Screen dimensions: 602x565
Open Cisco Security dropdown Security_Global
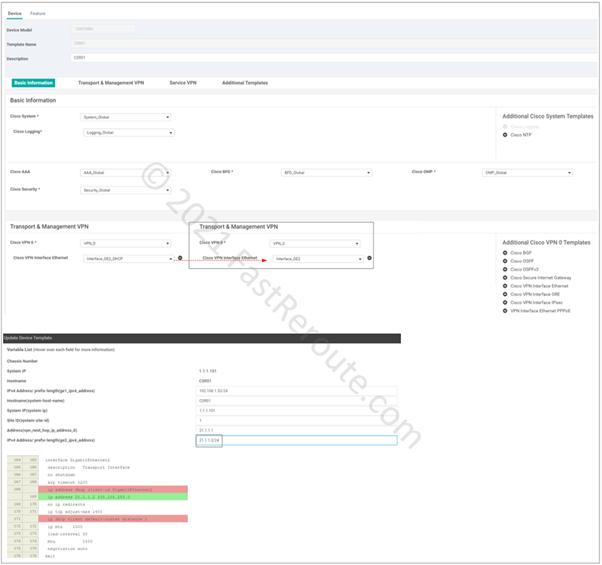[126, 190]
